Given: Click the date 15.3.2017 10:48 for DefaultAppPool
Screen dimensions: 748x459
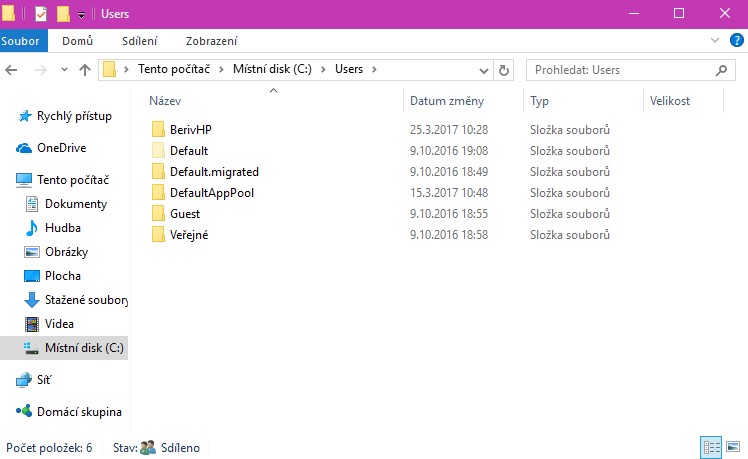Looking at the screenshot, I should click(449, 193).
